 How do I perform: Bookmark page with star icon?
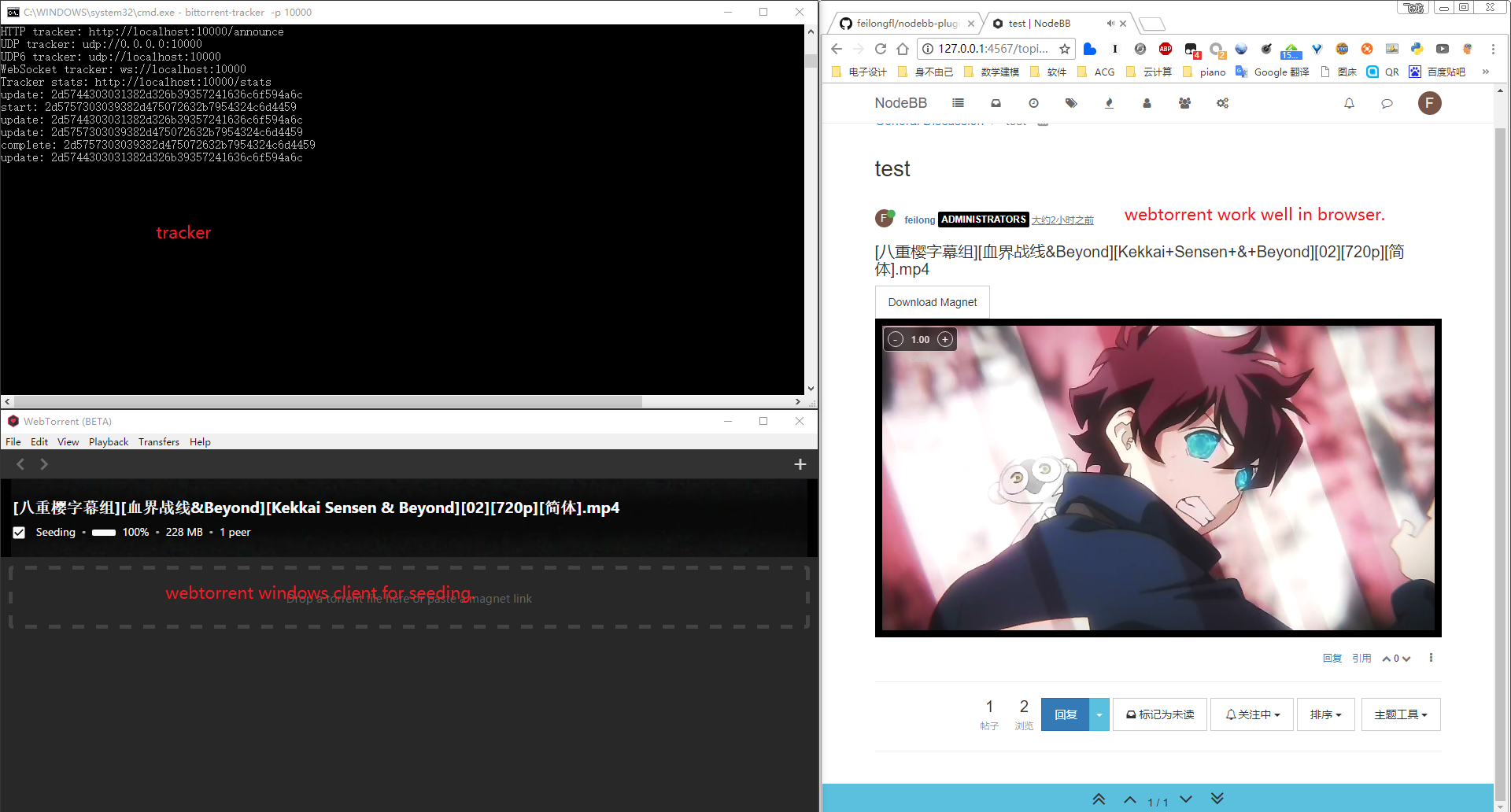pyautogui.click(x=1065, y=49)
